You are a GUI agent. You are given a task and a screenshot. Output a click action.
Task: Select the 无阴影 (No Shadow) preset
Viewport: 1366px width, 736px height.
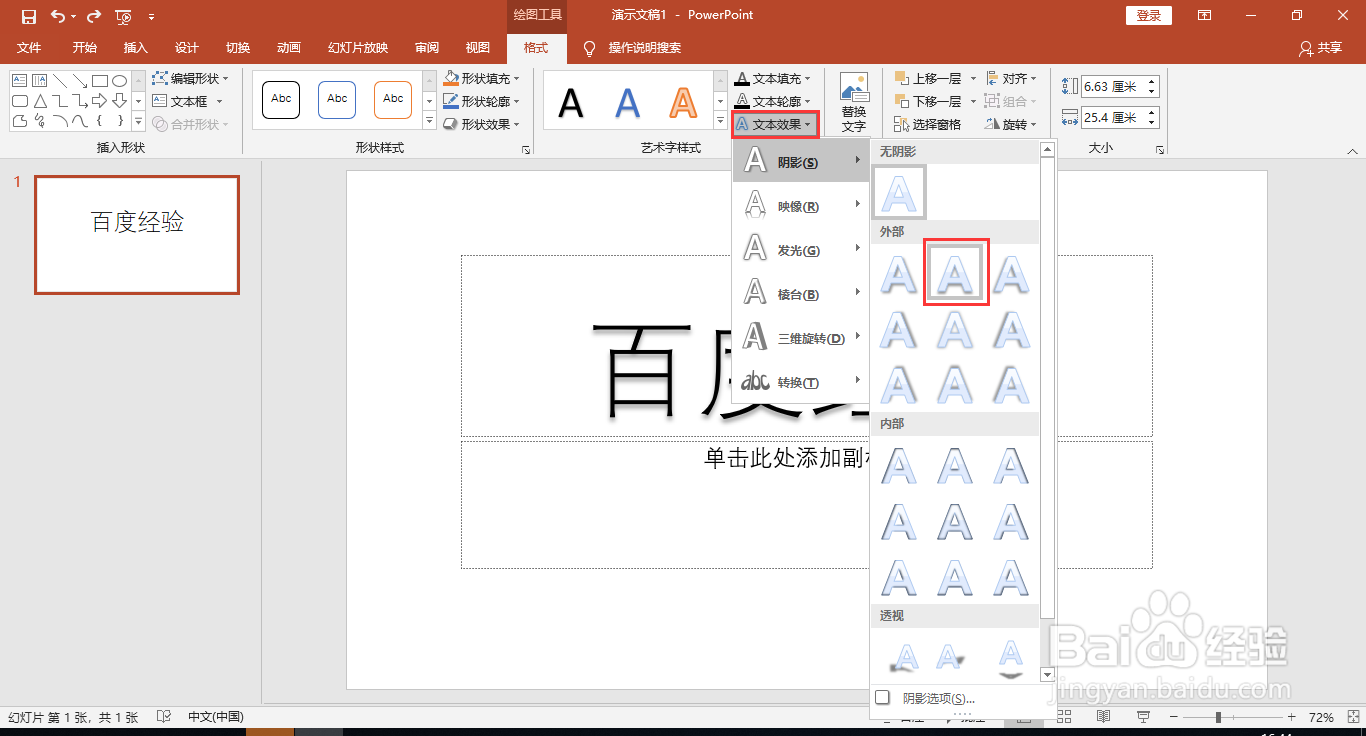tap(899, 192)
